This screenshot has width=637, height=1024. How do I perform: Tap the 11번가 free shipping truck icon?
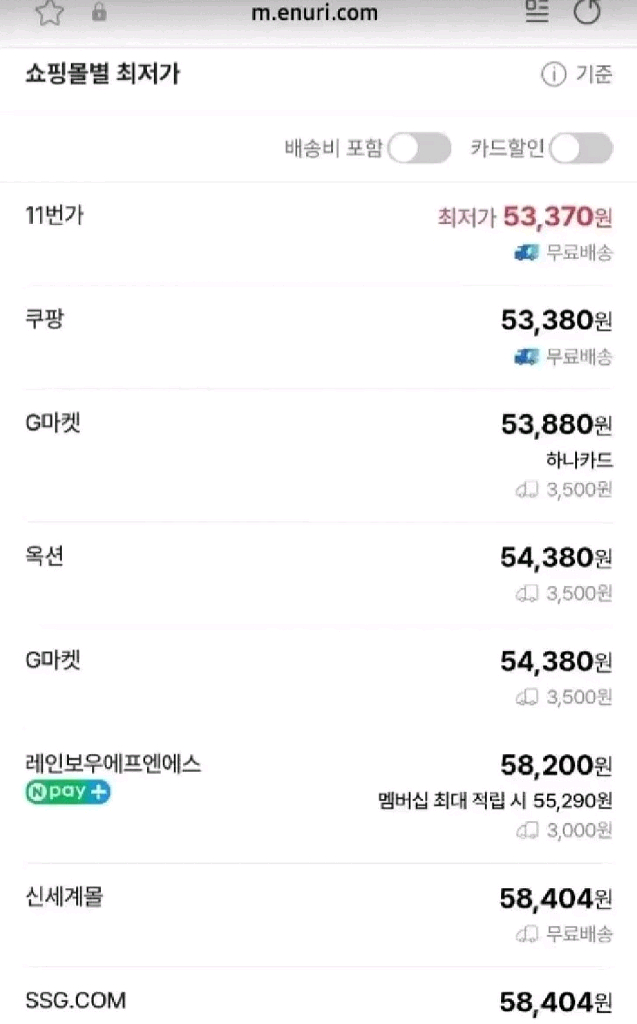(x=526, y=252)
